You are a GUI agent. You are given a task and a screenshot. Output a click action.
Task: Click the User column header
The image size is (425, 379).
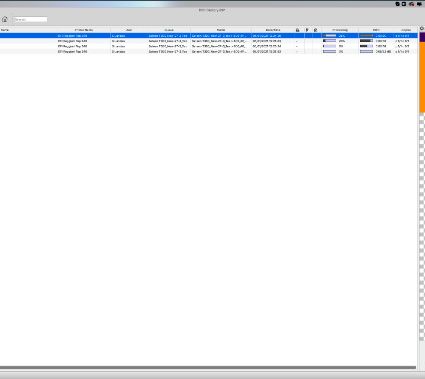tap(129, 30)
